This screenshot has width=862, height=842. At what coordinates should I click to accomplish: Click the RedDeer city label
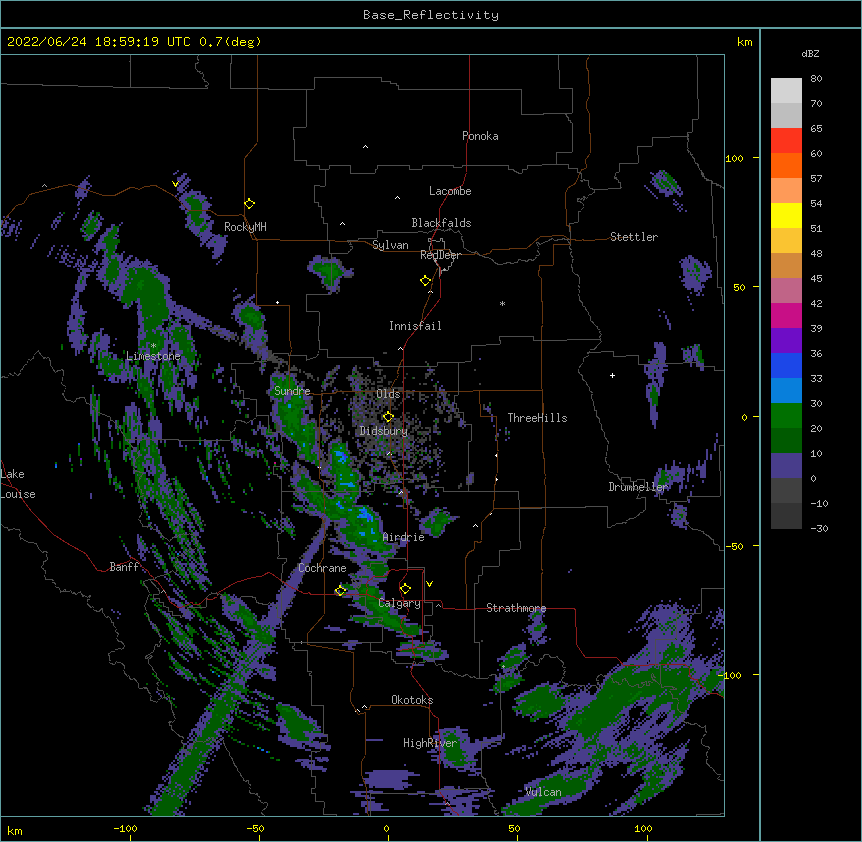(440, 255)
